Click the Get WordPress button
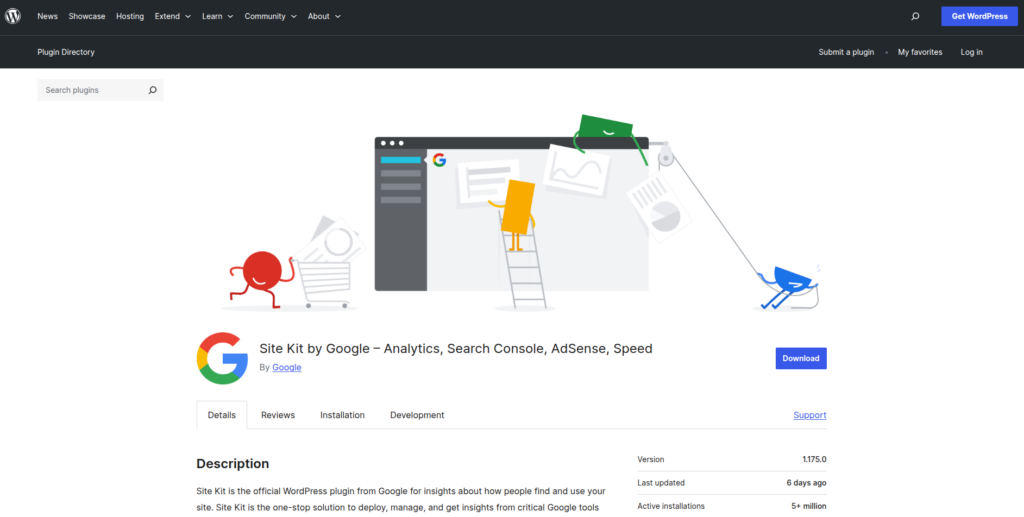Image resolution: width=1024 pixels, height=517 pixels. click(979, 16)
